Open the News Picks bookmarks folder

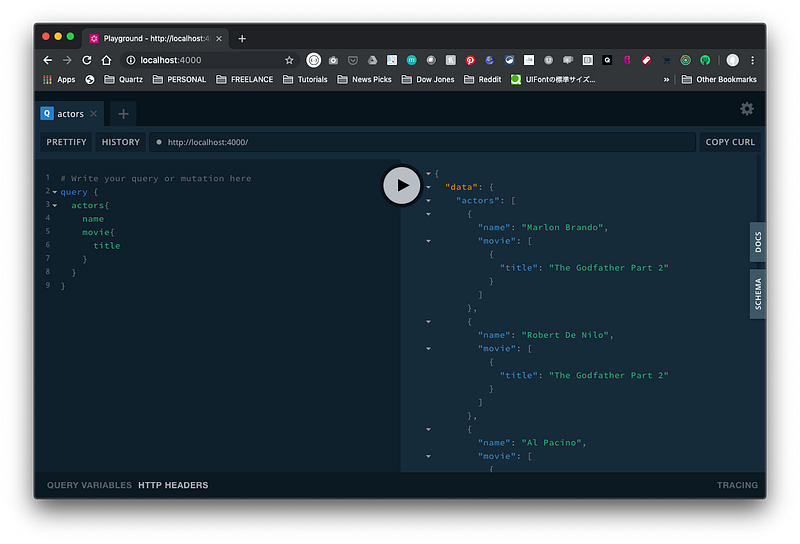click(364, 80)
